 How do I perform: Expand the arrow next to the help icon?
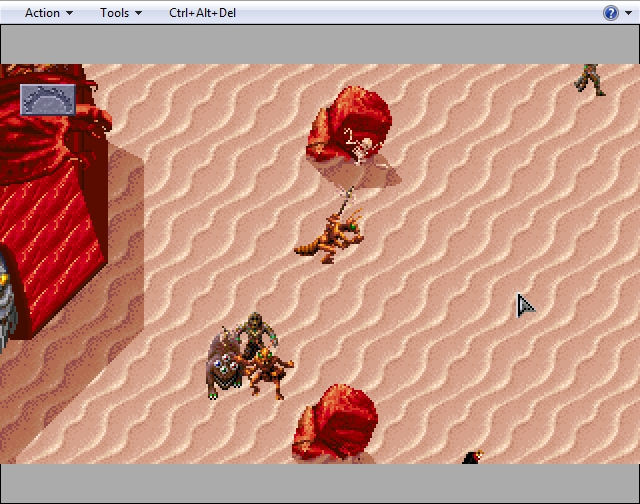629,13
